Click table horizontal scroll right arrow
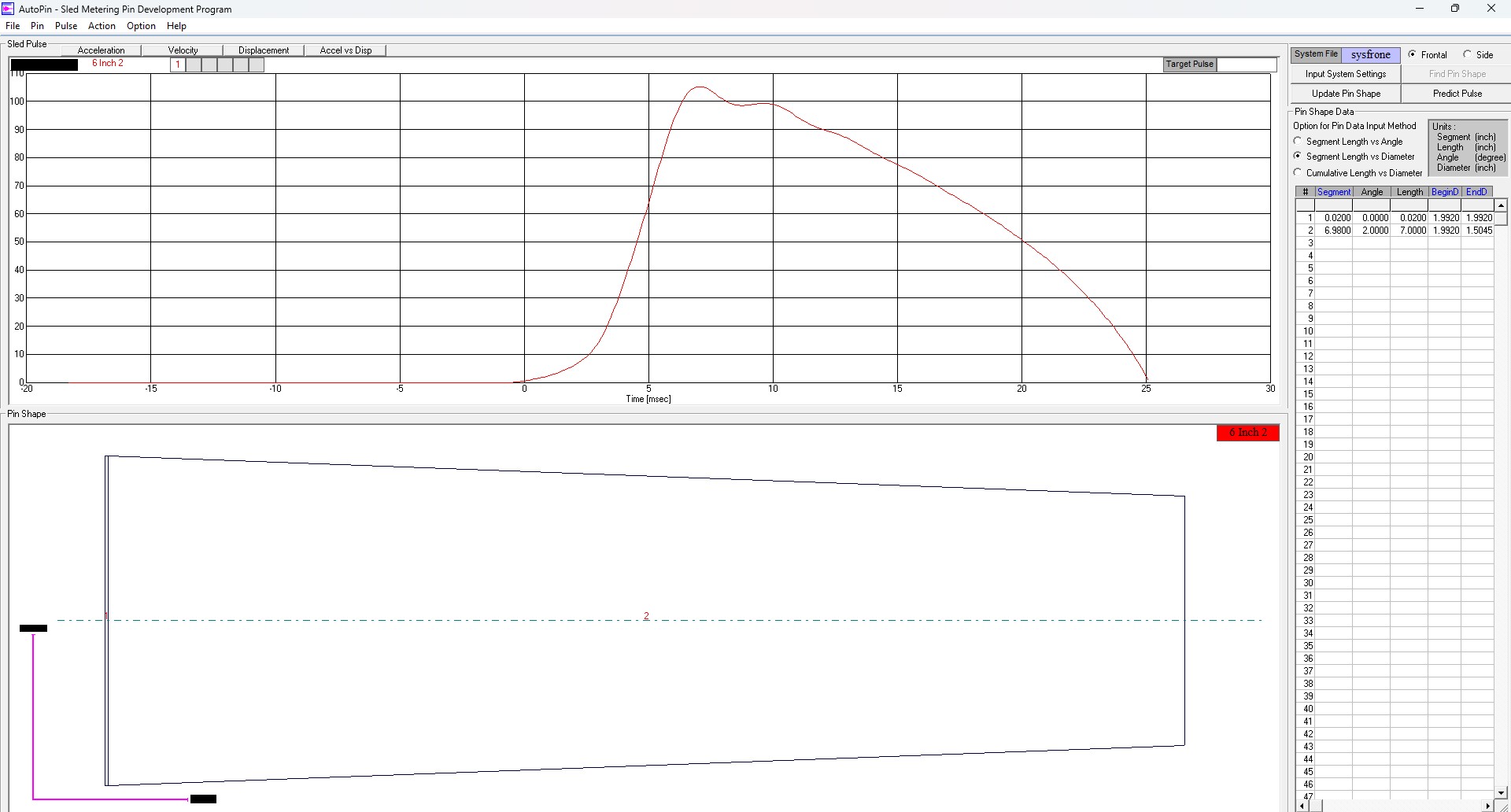Image resolution: width=1511 pixels, height=812 pixels. [1487, 806]
